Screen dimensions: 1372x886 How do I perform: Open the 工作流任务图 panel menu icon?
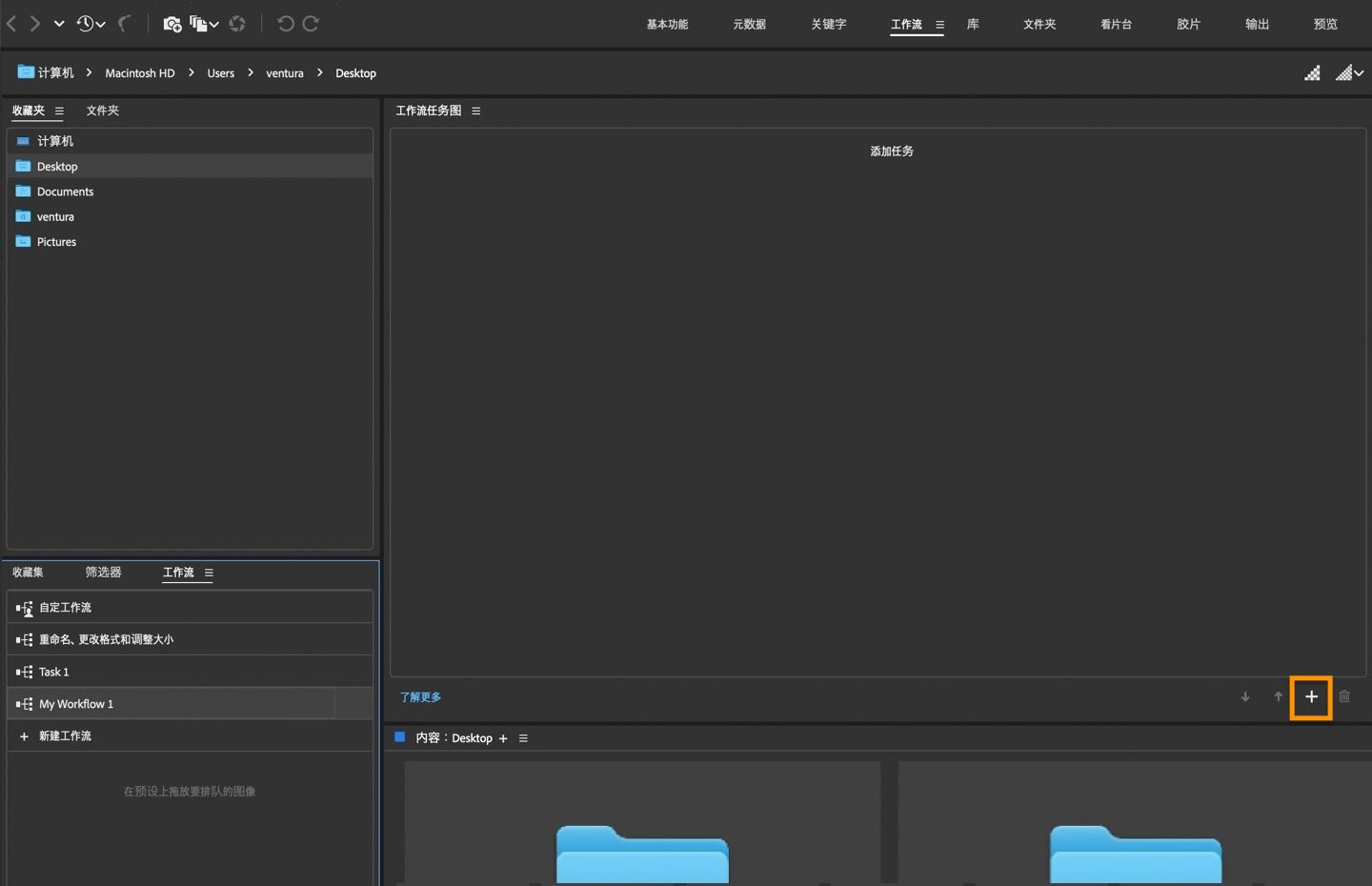pos(475,111)
